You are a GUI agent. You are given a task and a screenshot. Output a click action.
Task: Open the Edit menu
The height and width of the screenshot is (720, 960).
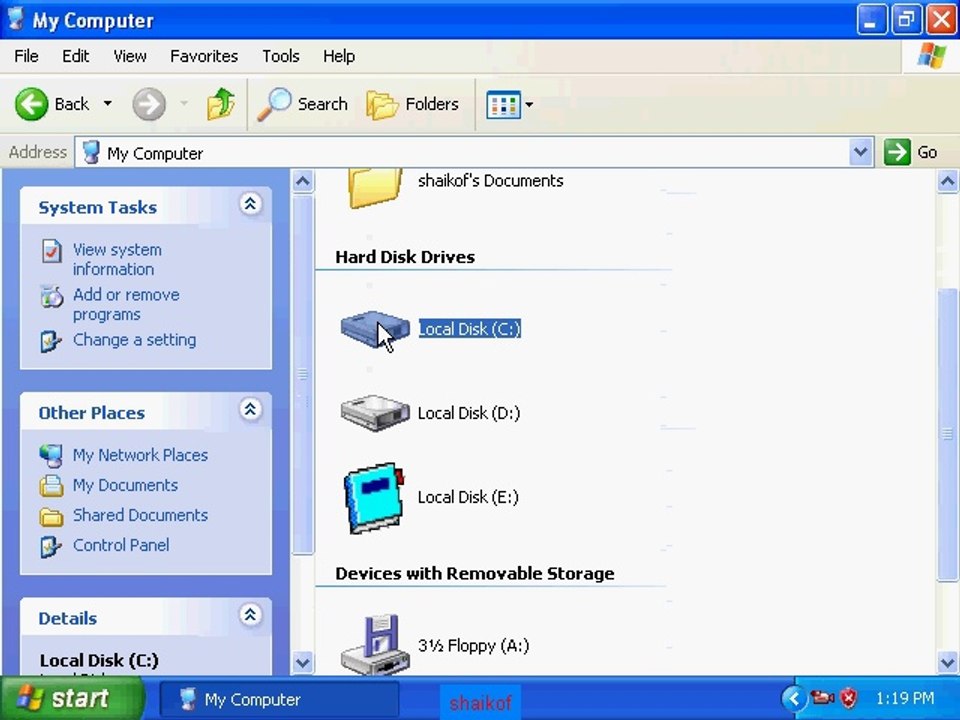coord(75,56)
